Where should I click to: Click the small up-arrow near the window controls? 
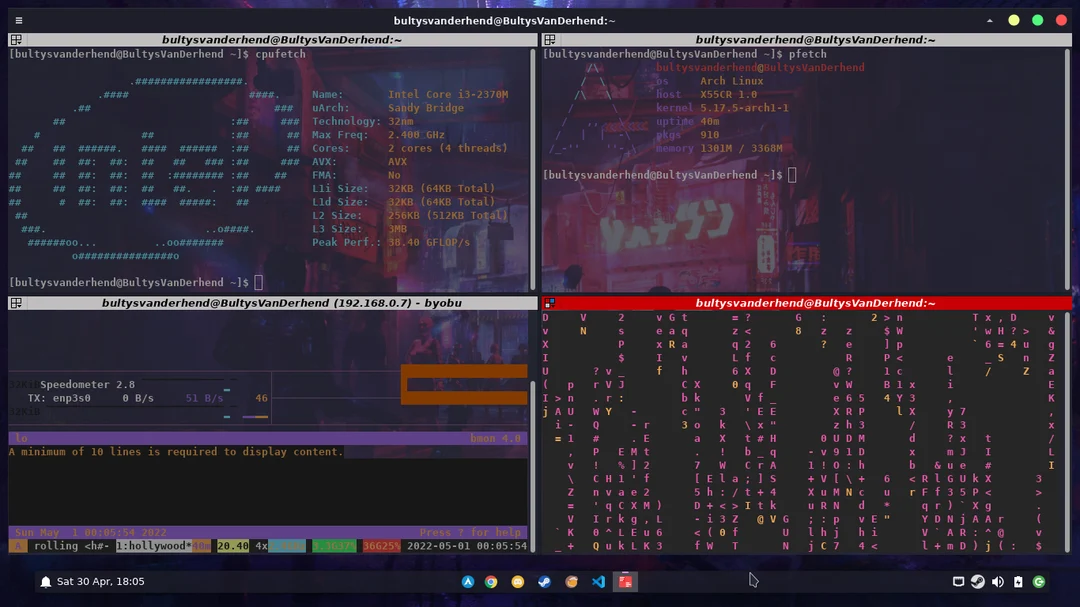(x=990, y=19)
